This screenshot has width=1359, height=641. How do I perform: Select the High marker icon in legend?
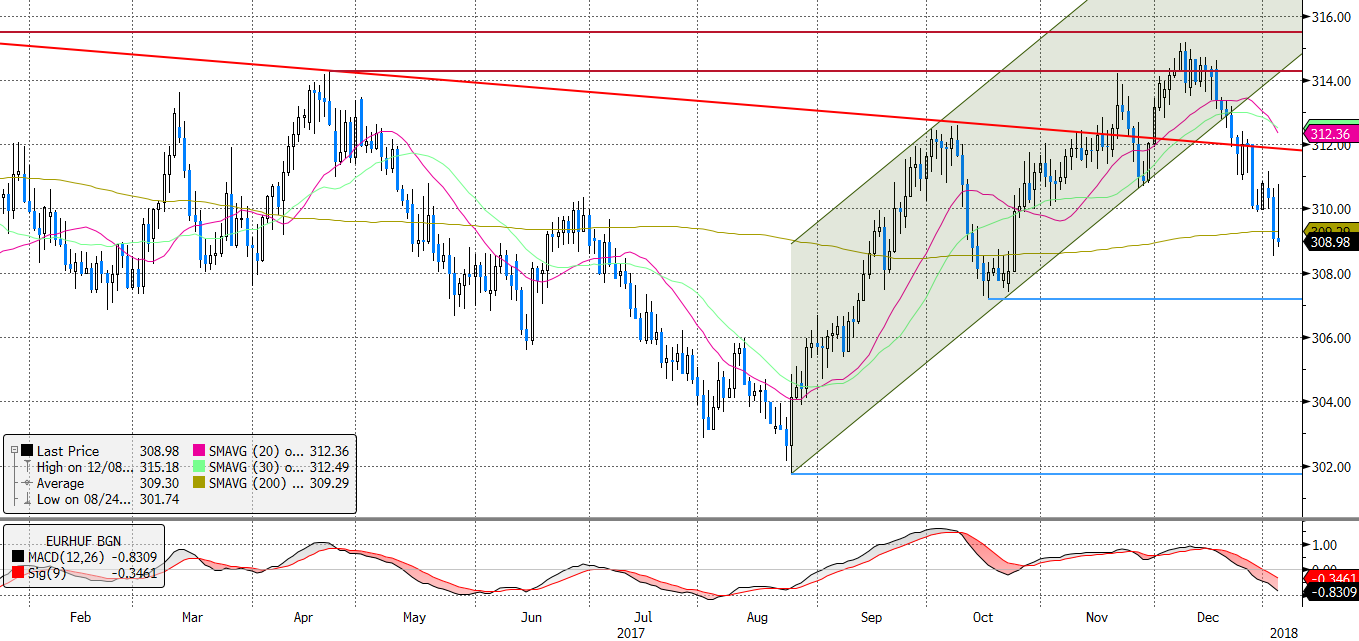[25, 467]
